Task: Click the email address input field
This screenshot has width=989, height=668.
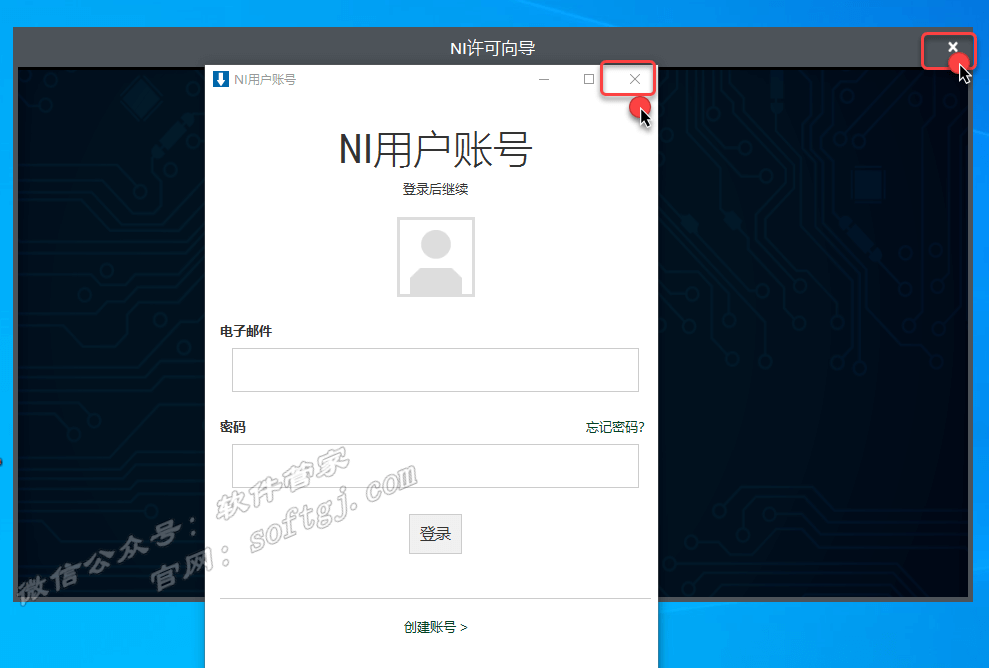Action: [x=435, y=370]
